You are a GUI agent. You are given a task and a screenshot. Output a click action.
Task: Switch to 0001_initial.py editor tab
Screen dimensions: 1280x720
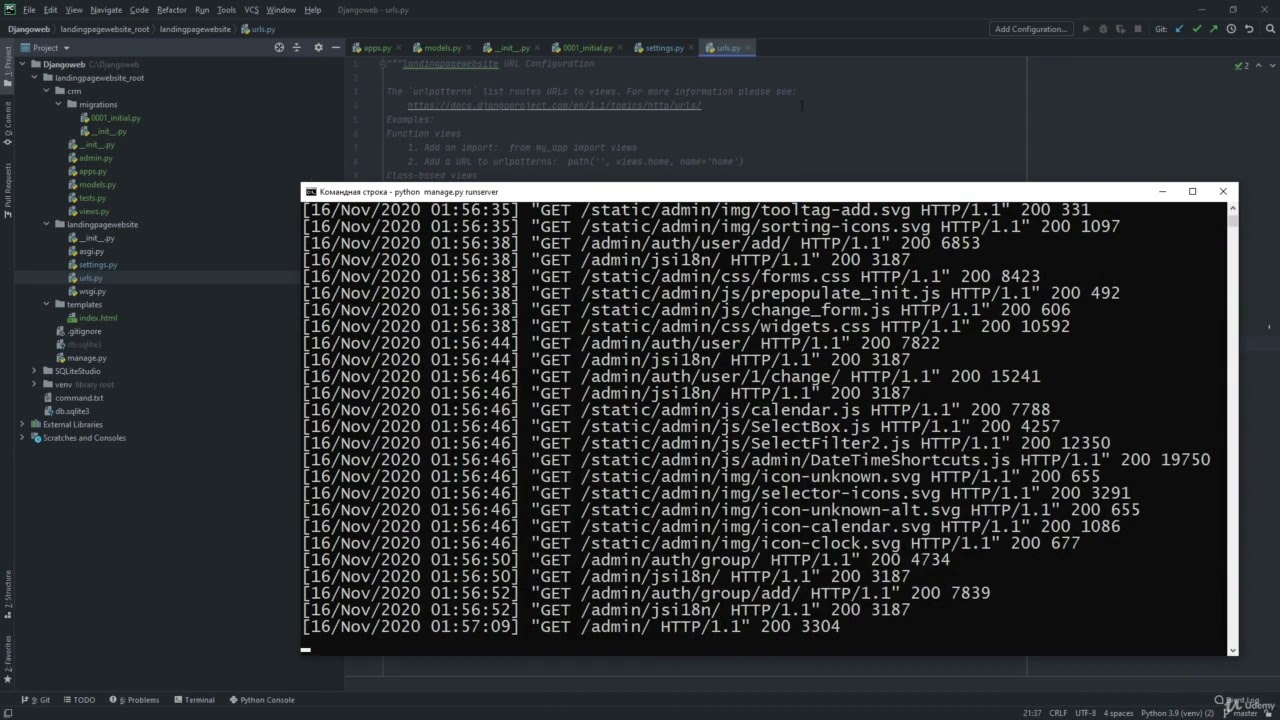click(587, 48)
